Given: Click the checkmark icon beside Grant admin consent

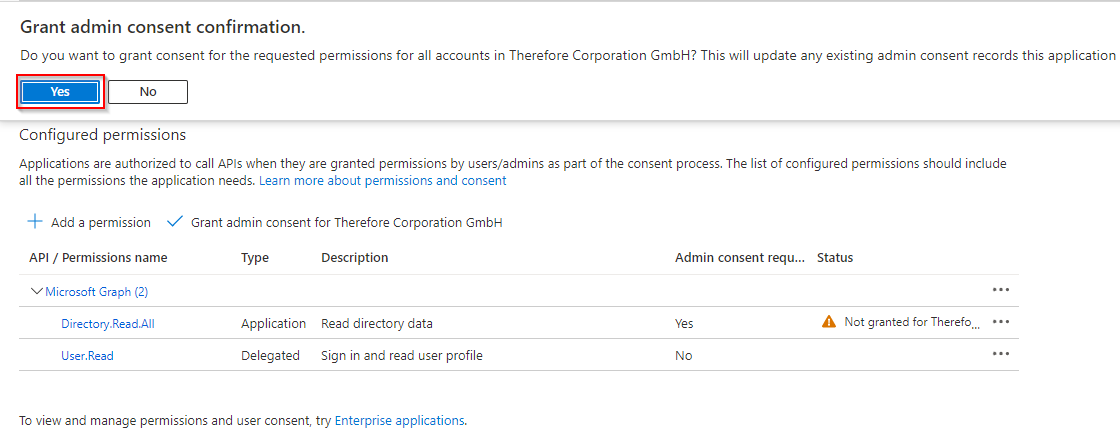Looking at the screenshot, I should click(174, 222).
